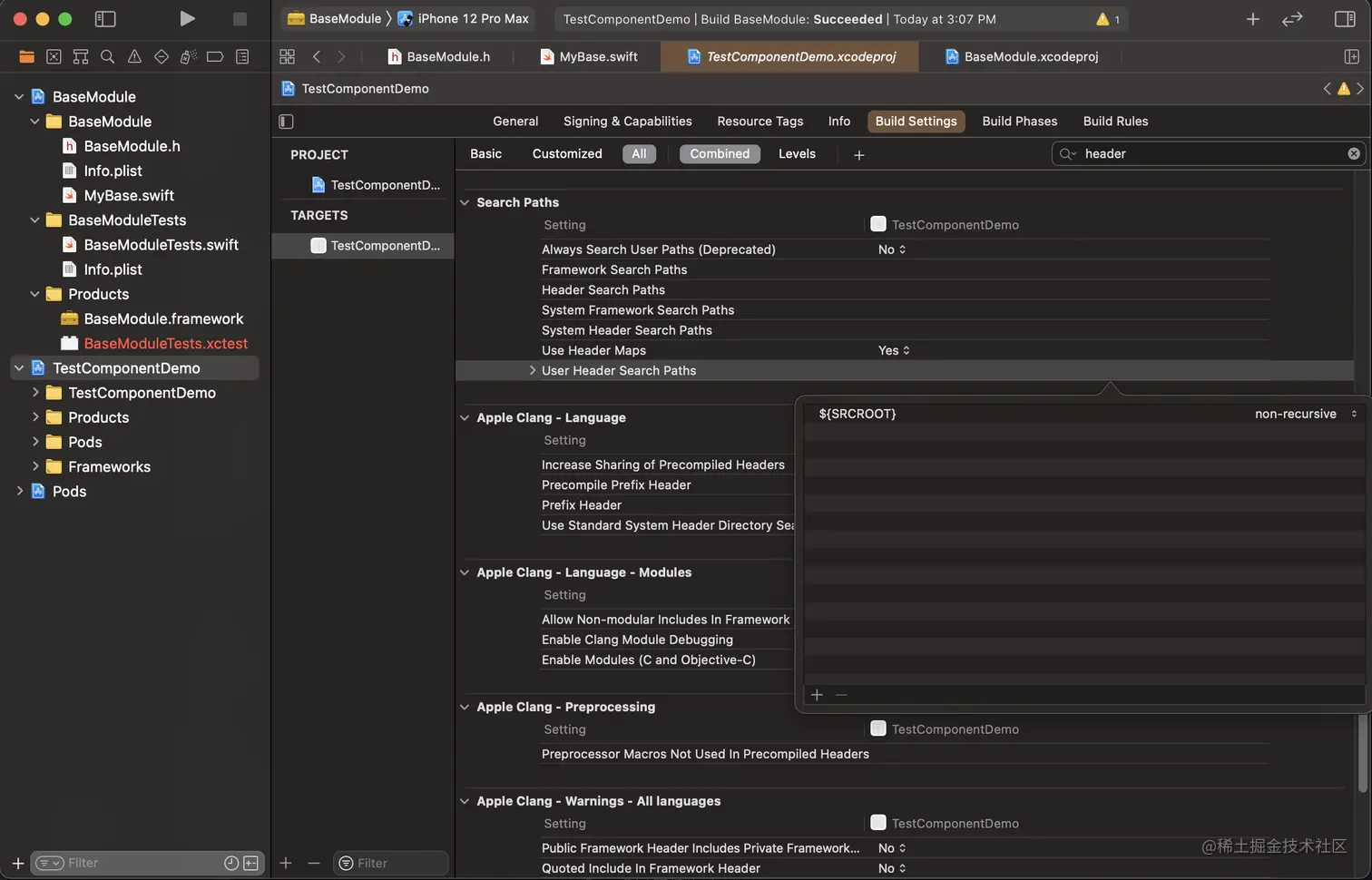Screen dimensions: 1372x880
Task: Clear the header search field
Action: coord(1353,153)
